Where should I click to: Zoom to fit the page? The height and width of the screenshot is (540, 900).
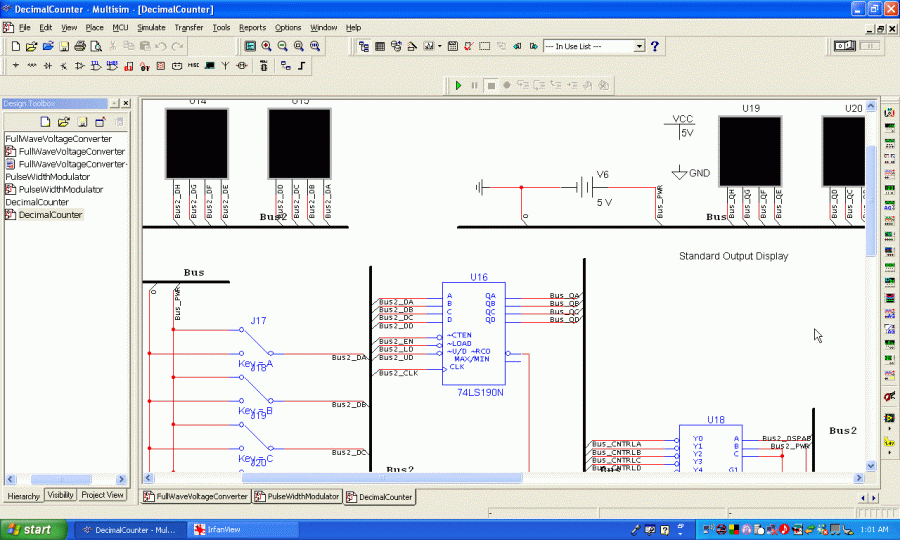coord(315,46)
